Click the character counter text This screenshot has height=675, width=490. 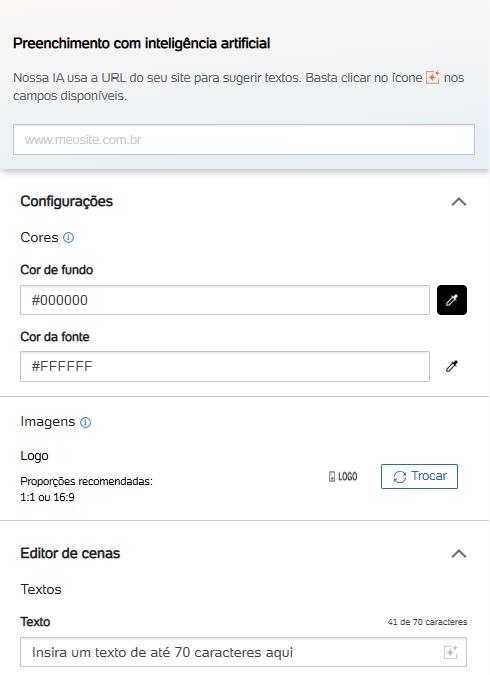pyautogui.click(x=427, y=622)
